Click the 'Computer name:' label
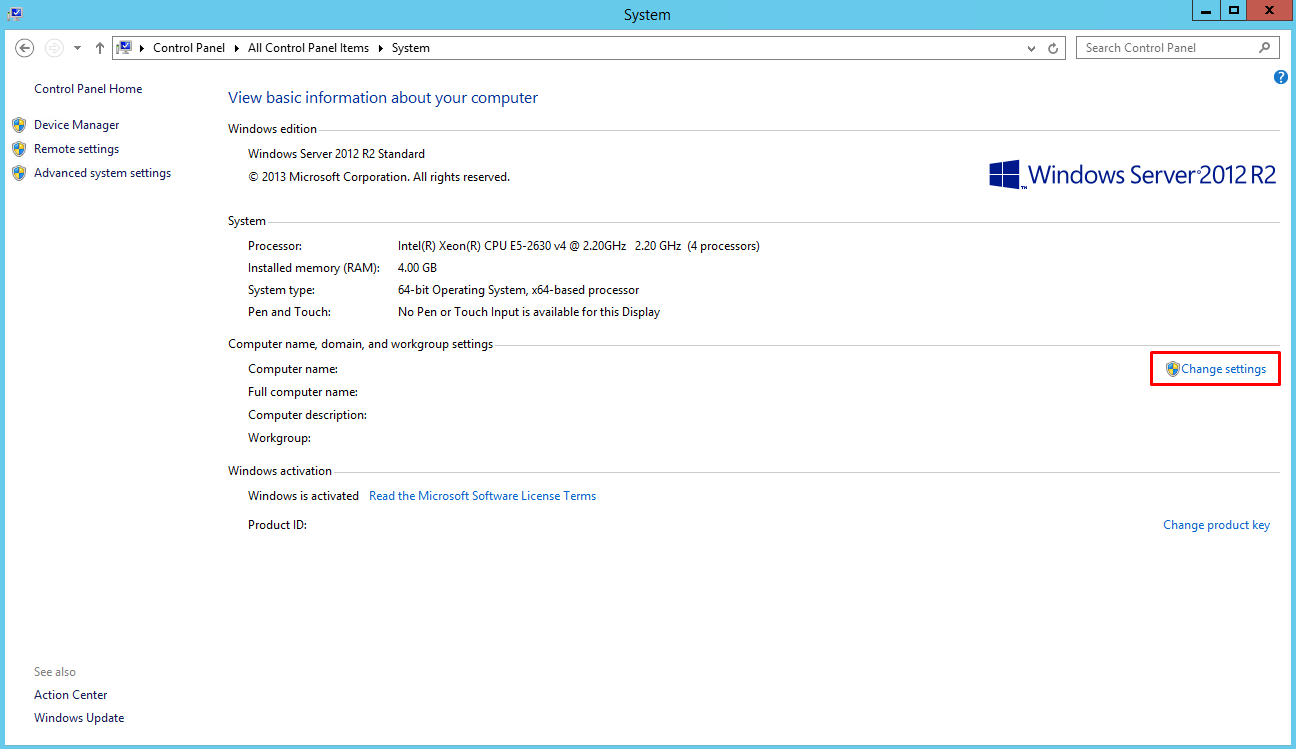The height and width of the screenshot is (749, 1296). (293, 369)
